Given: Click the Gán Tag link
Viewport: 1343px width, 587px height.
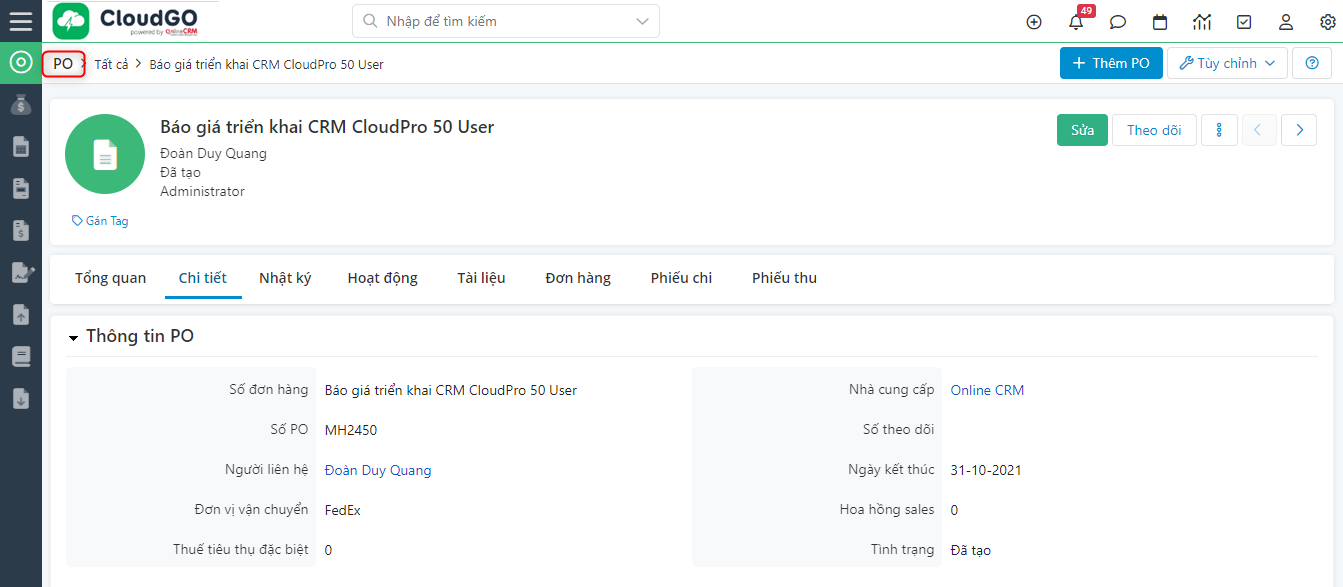Looking at the screenshot, I should [x=100, y=221].
